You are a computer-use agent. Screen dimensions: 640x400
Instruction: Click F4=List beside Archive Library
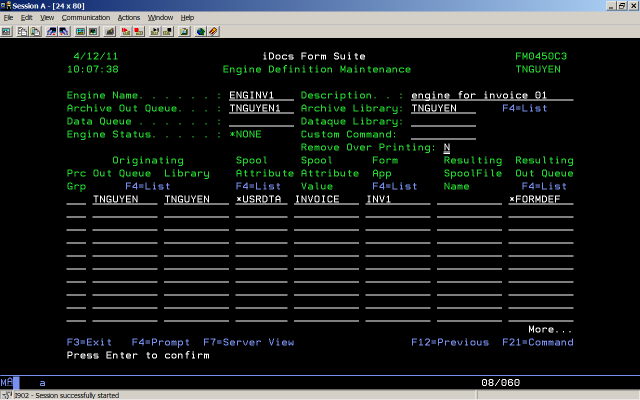point(526,108)
